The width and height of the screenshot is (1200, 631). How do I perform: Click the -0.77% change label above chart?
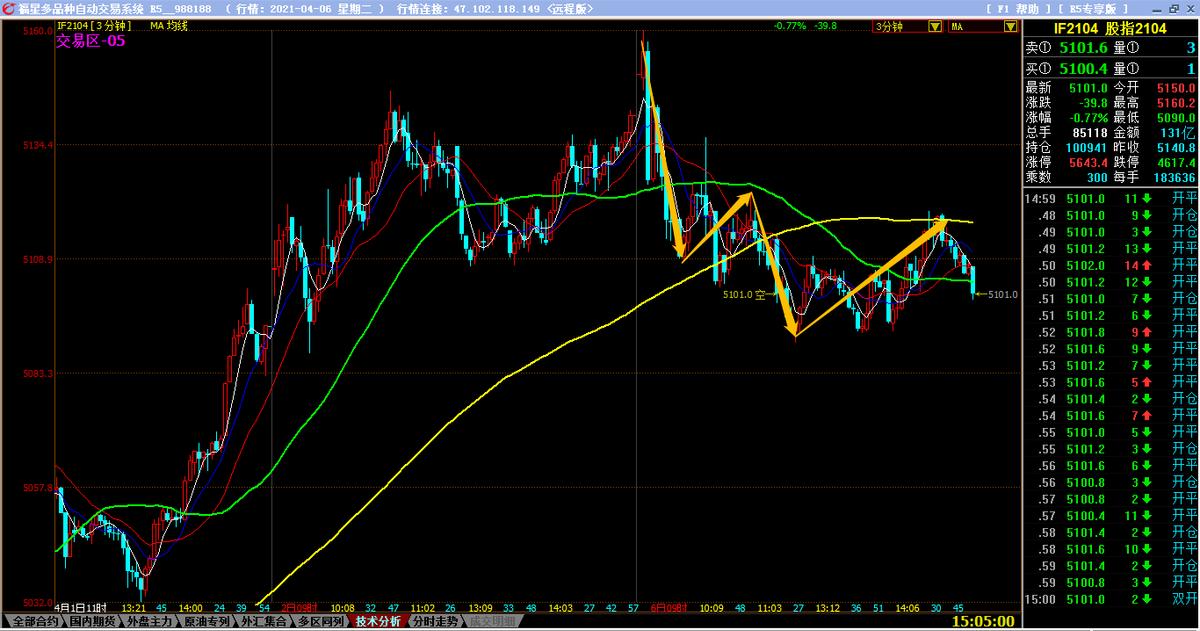tap(789, 26)
